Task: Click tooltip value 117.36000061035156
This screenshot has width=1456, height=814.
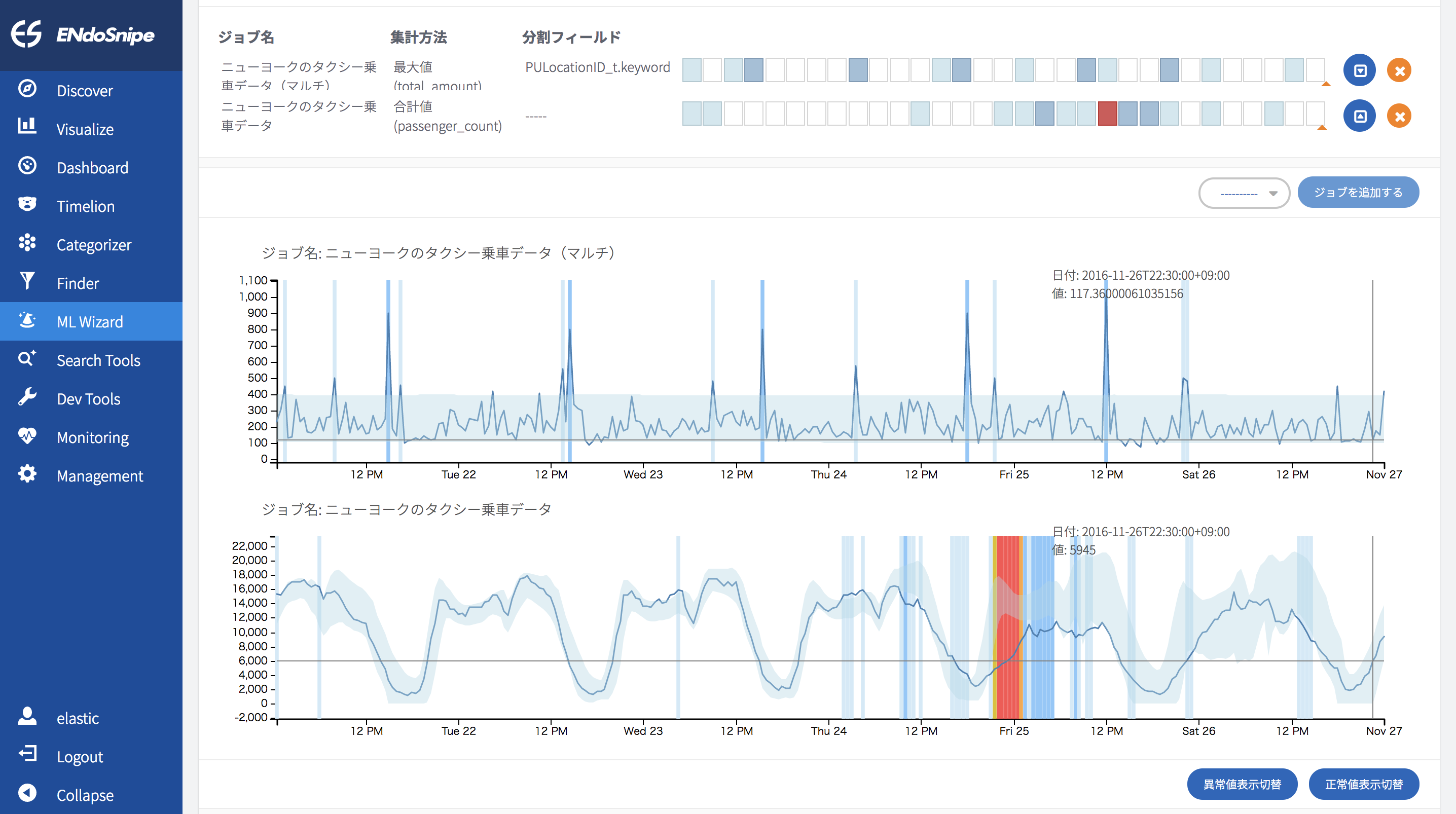Action: (x=1126, y=293)
